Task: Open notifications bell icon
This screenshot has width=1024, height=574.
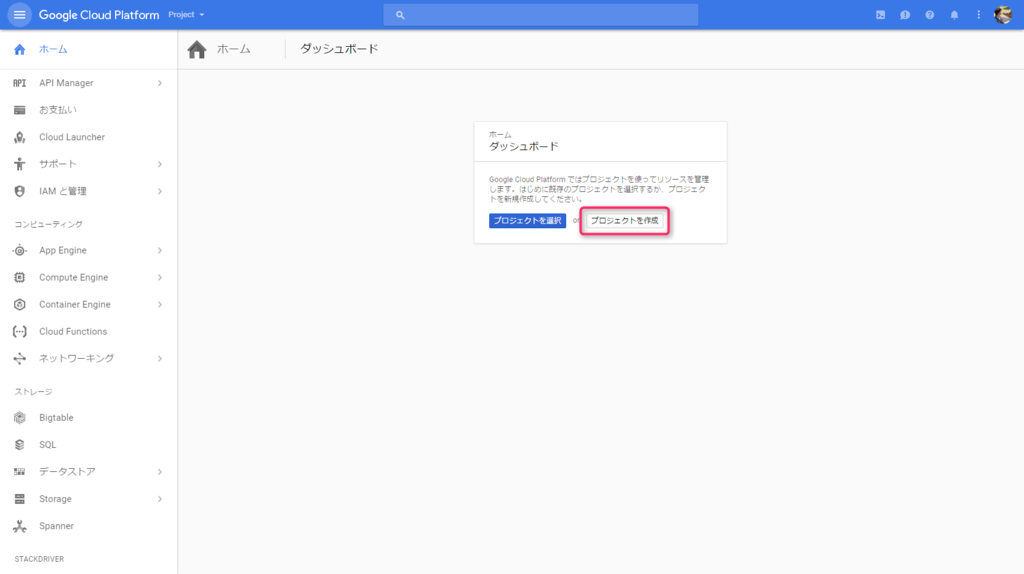Action: click(954, 14)
